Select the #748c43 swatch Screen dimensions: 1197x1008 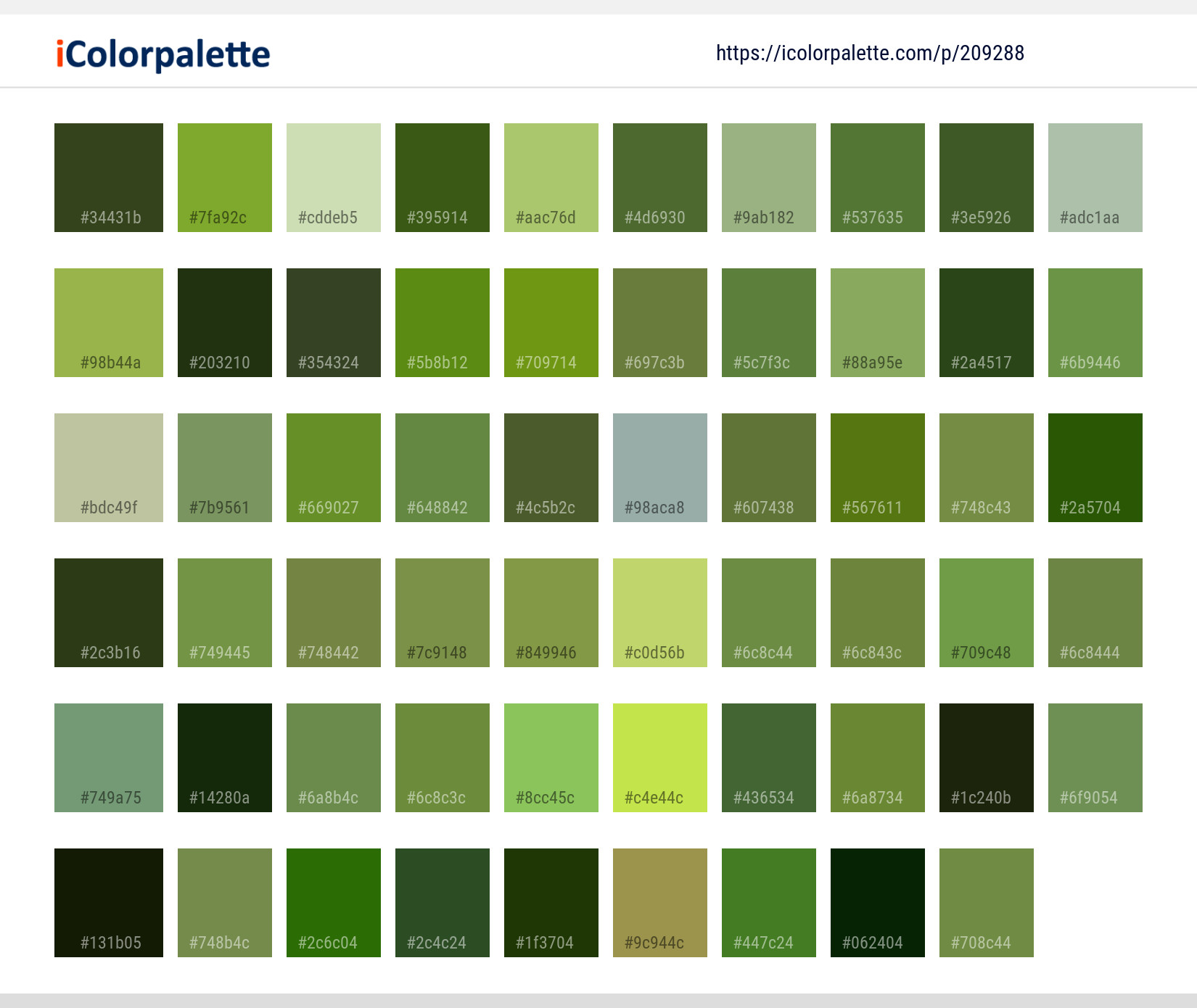coord(987,468)
